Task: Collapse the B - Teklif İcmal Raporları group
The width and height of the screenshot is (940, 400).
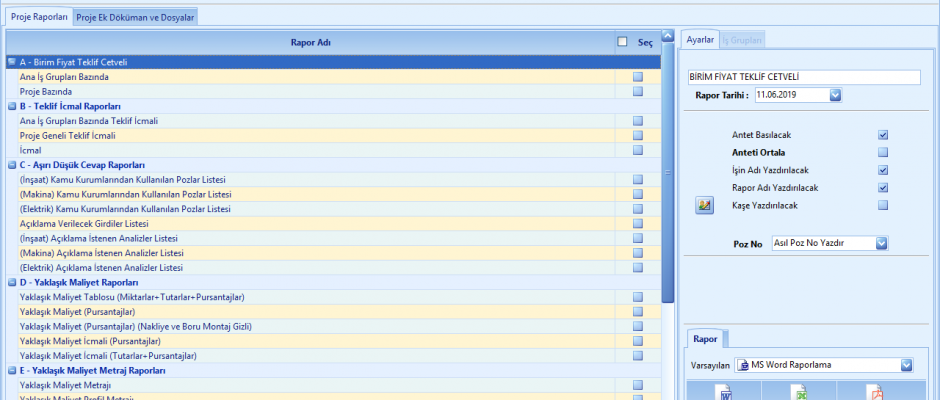Action: click(x=11, y=106)
